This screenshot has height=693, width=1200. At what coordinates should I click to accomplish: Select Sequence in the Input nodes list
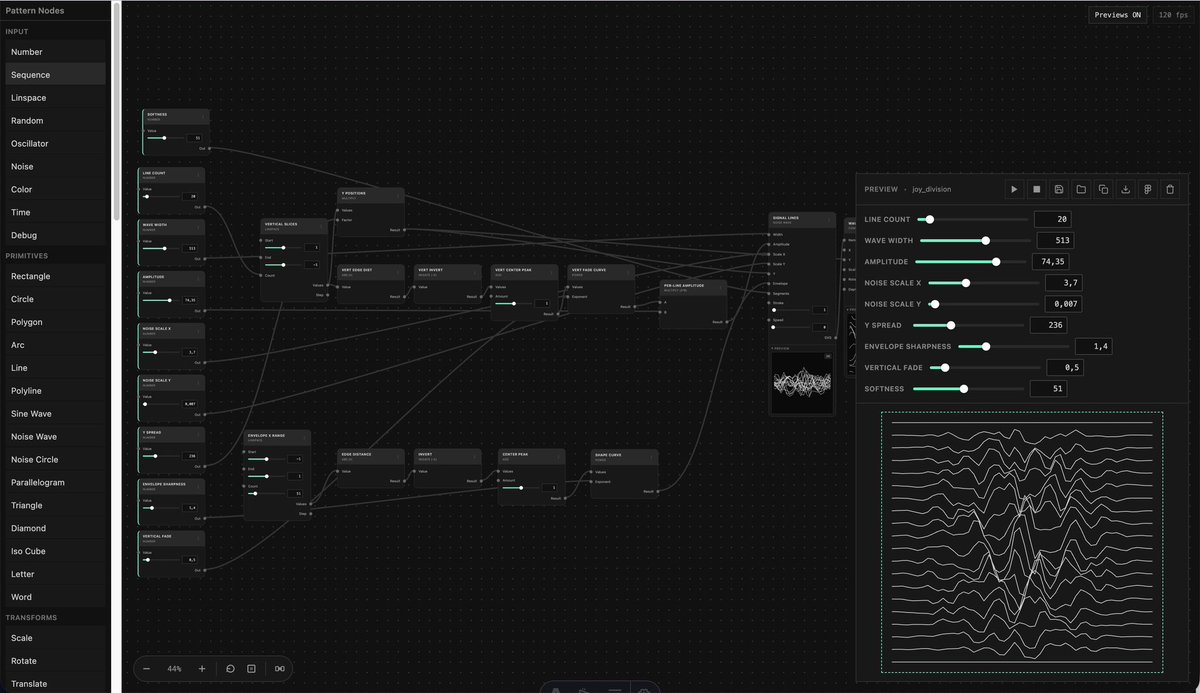tap(55, 75)
